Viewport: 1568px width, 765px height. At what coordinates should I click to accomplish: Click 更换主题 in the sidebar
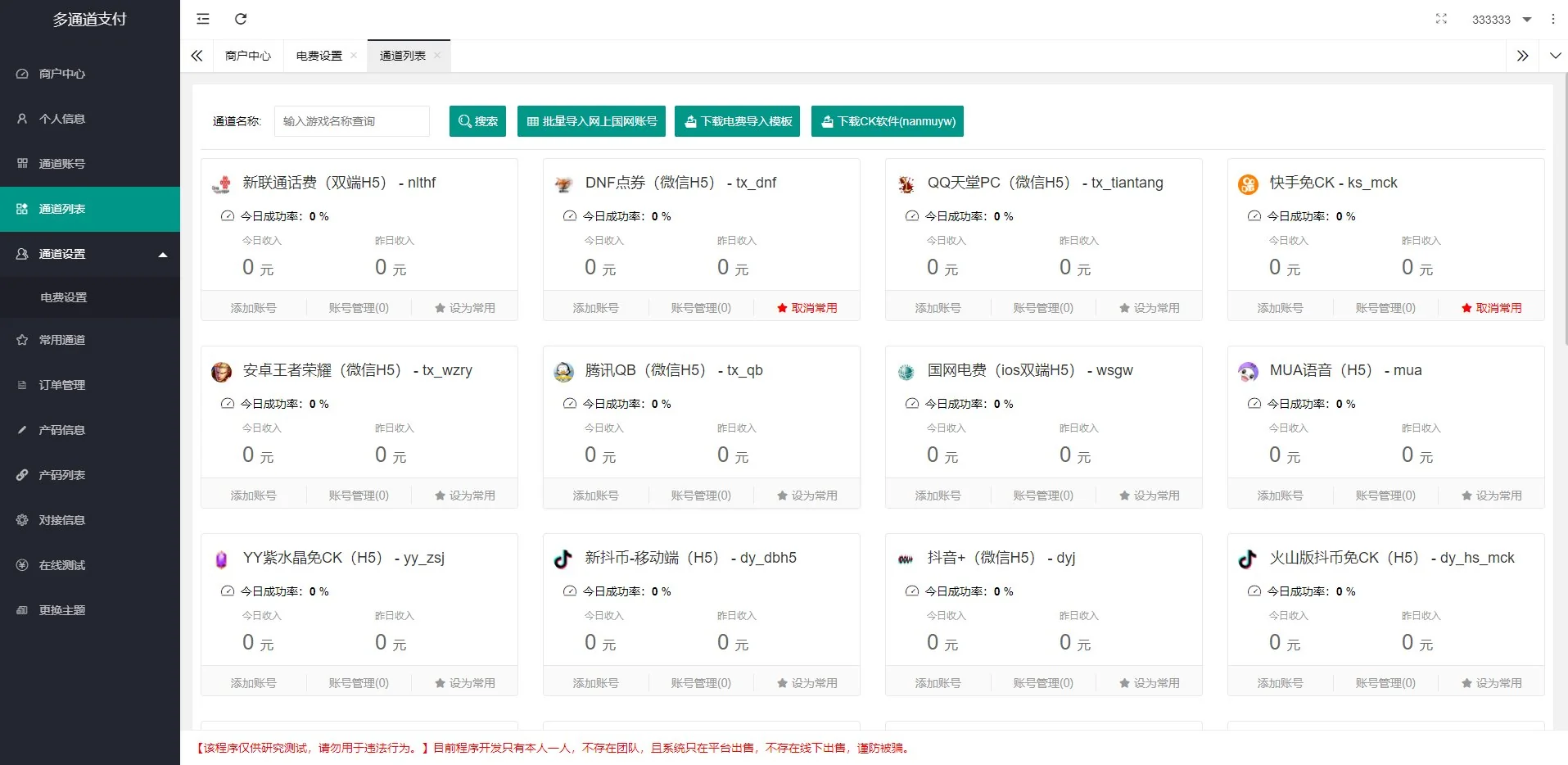(x=60, y=609)
